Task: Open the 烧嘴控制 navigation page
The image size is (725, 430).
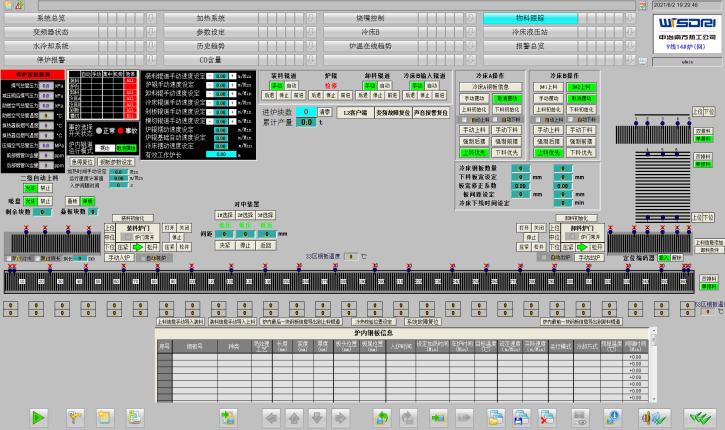Action: pos(370,18)
